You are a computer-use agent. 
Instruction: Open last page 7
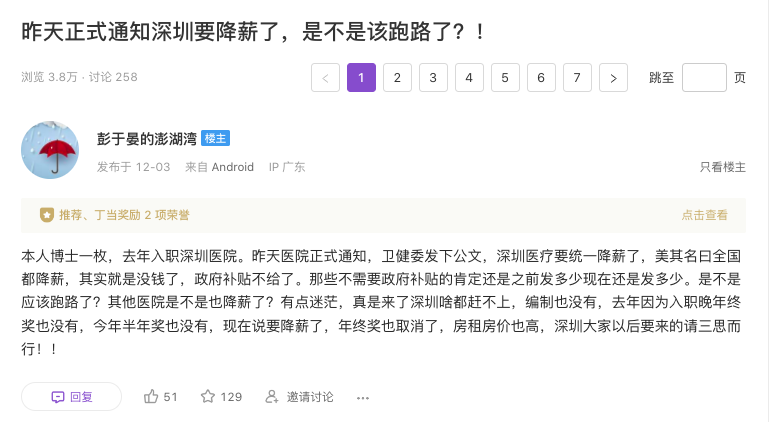tap(577, 77)
